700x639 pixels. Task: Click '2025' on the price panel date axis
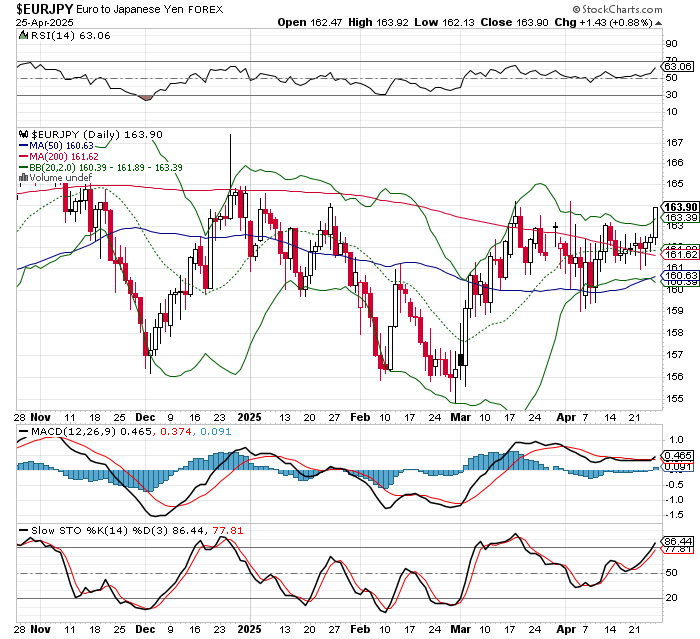(249, 418)
